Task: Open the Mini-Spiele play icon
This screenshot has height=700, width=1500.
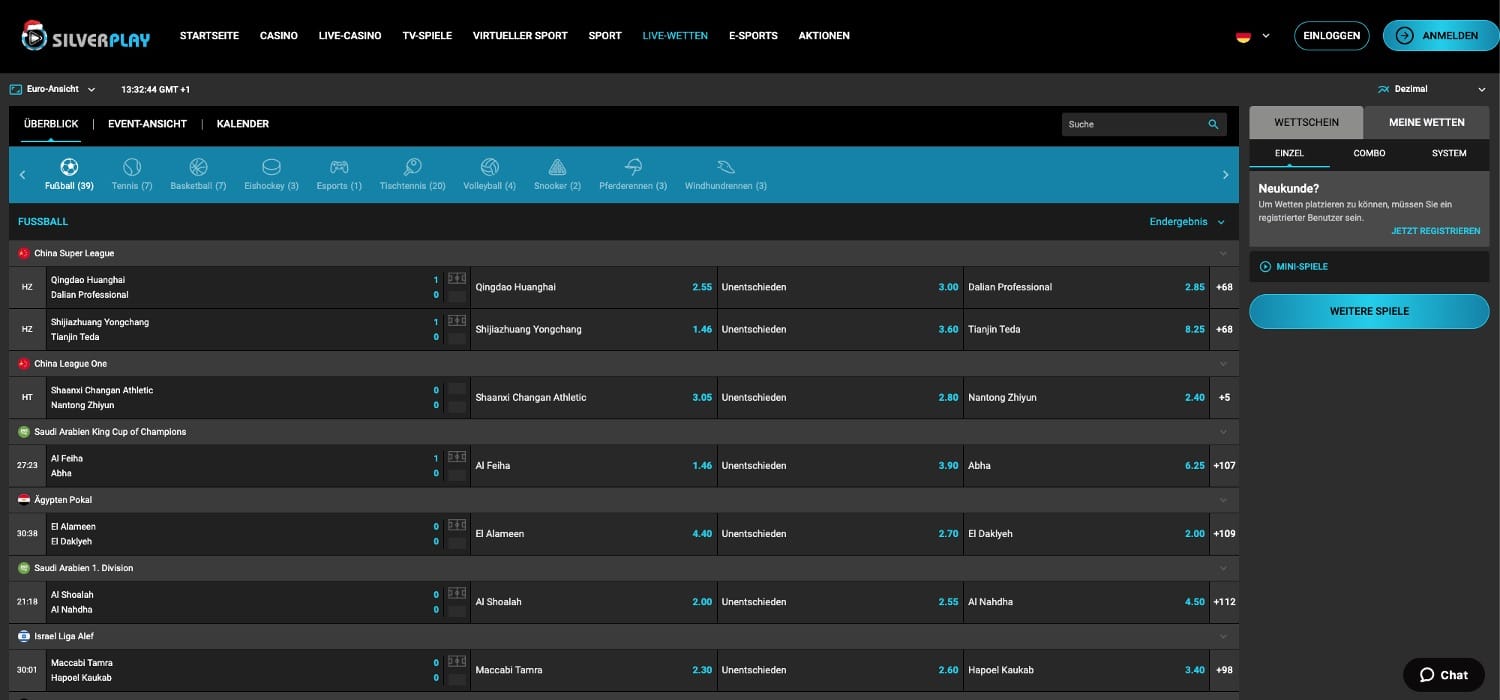Action: coord(1265,267)
